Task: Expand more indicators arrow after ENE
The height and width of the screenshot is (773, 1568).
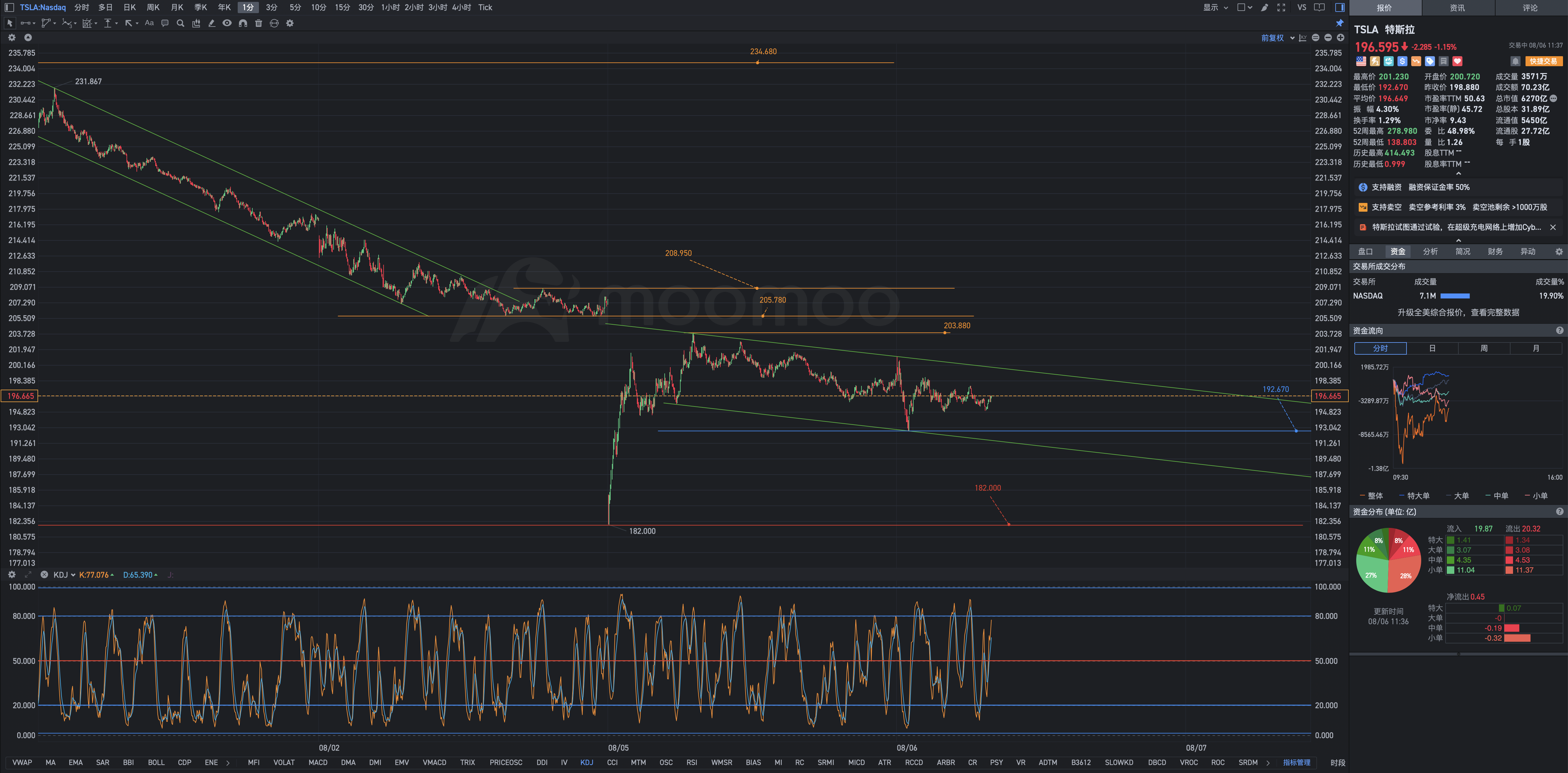Action: pos(228,763)
